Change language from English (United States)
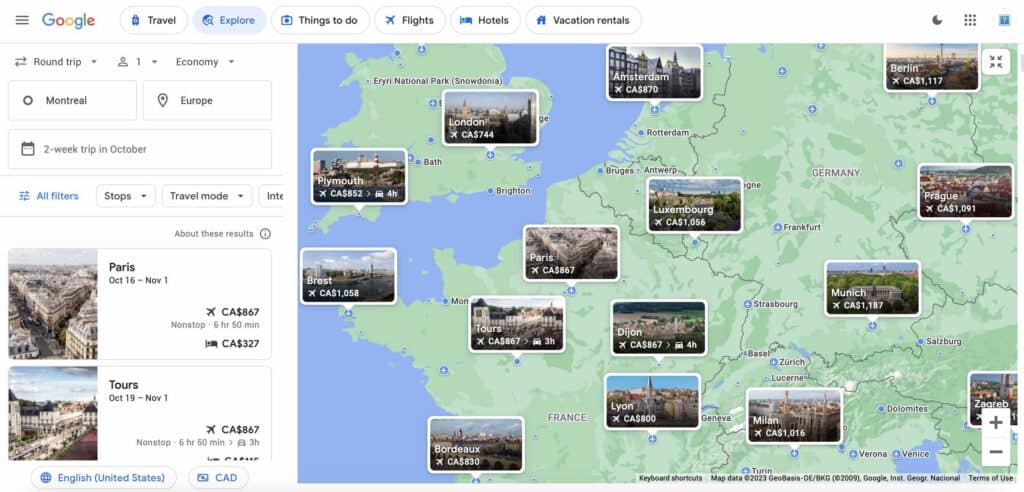The height and width of the screenshot is (492, 1024). pyautogui.click(x=103, y=478)
